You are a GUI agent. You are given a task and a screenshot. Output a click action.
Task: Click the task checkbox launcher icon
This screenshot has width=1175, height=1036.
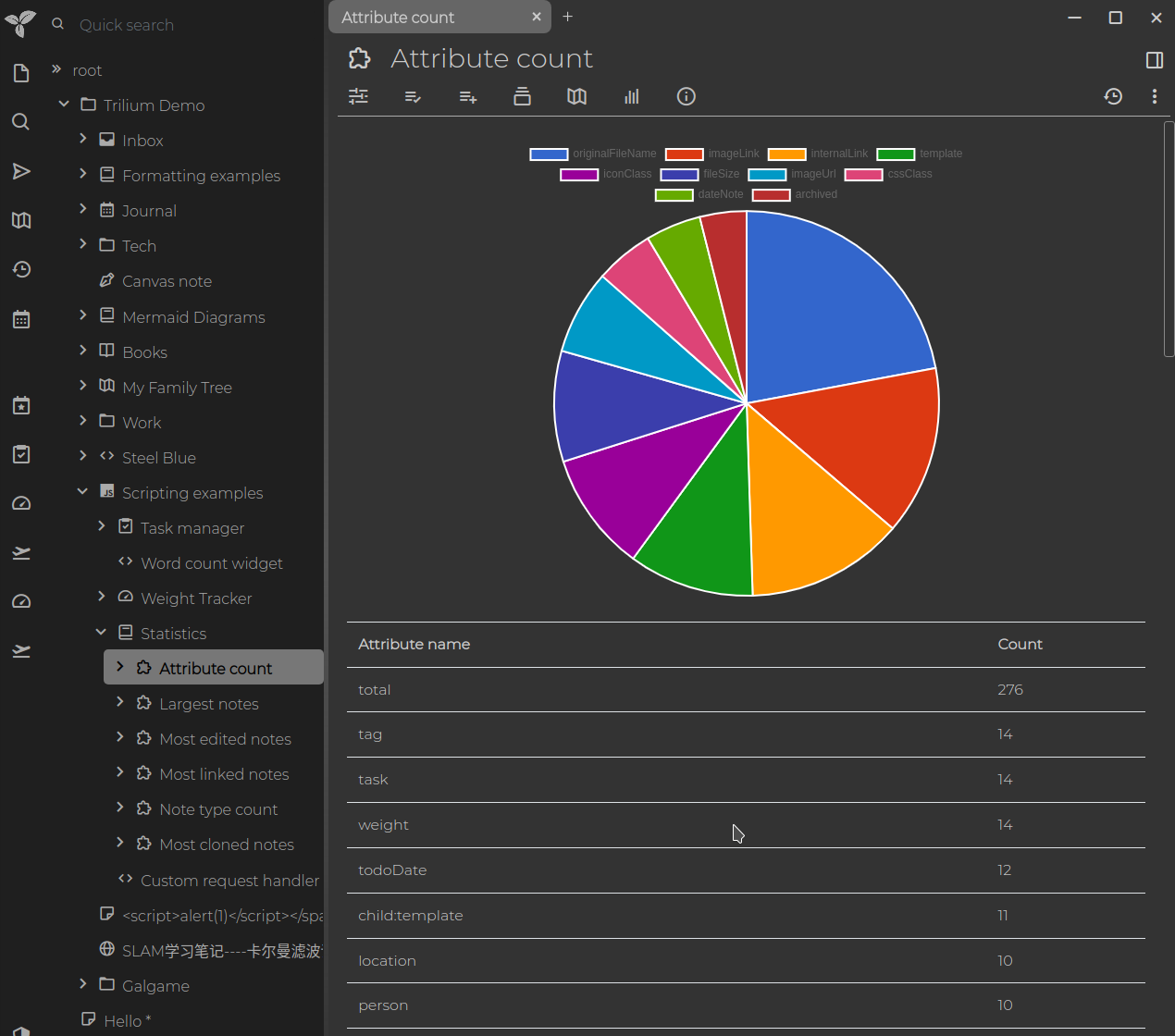pyautogui.click(x=21, y=454)
